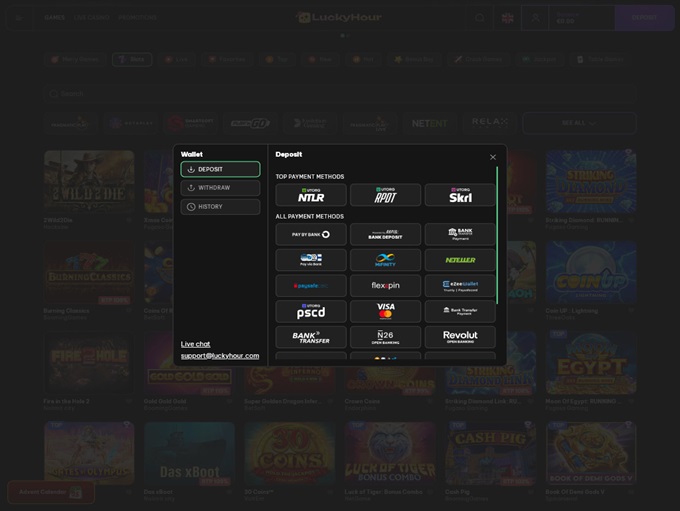Filter by Play'n GO provider logo
The width and height of the screenshot is (680, 511).
pos(250,124)
